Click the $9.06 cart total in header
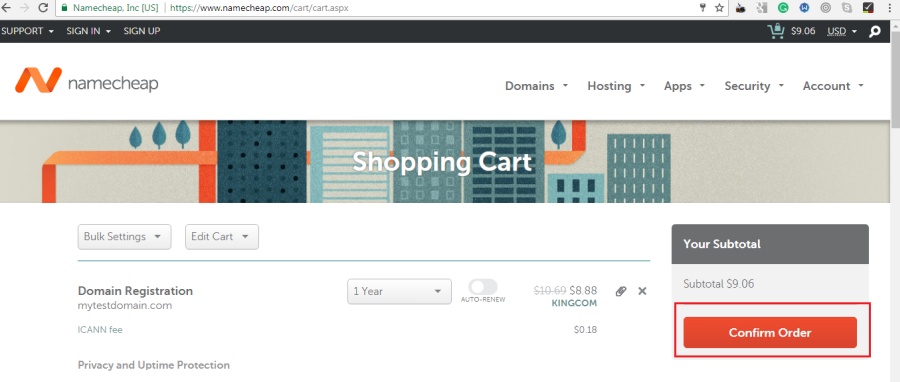The height and width of the screenshot is (382, 900). point(803,31)
